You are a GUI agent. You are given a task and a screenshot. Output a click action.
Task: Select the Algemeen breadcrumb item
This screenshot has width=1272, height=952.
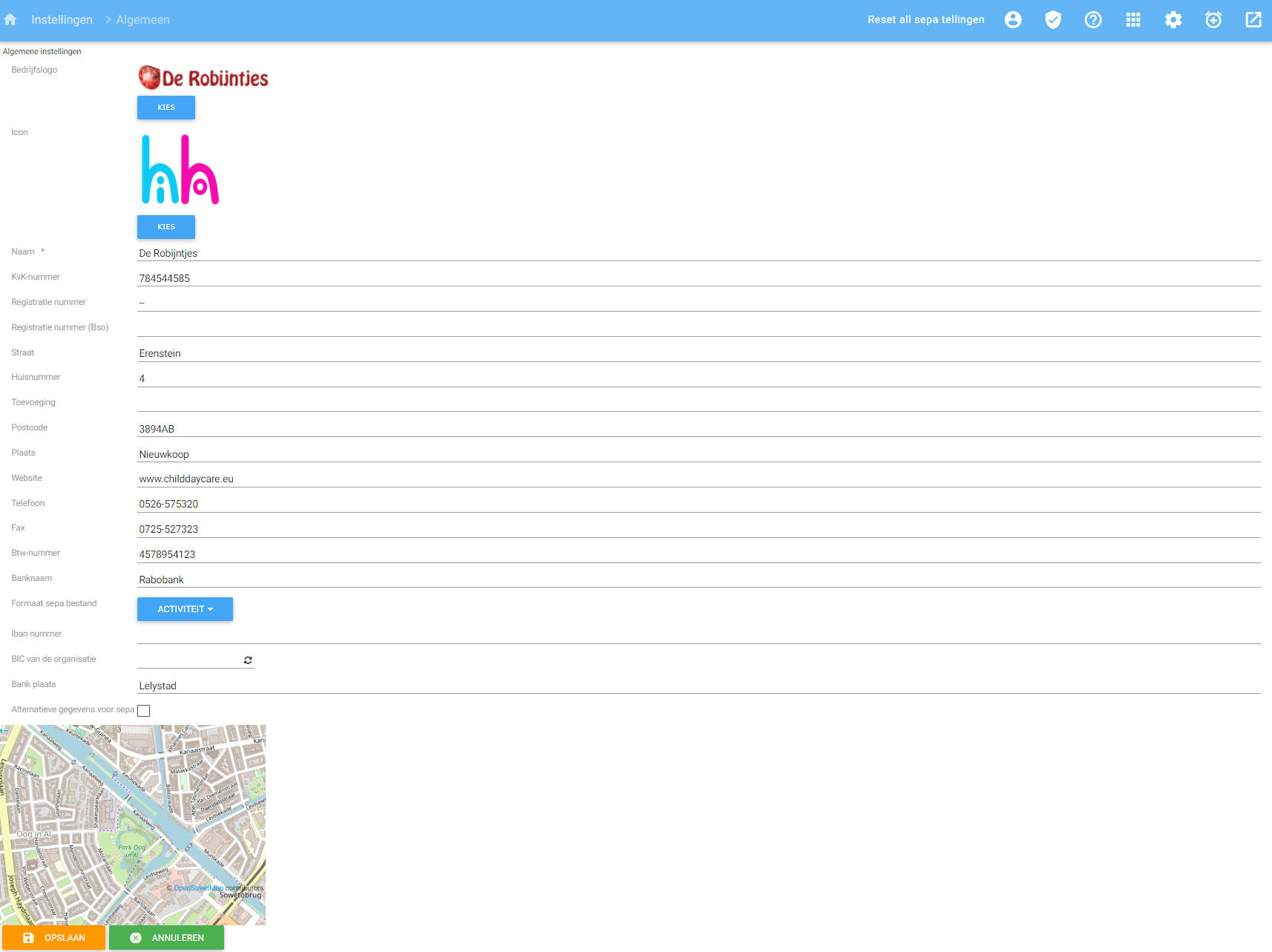coord(142,20)
